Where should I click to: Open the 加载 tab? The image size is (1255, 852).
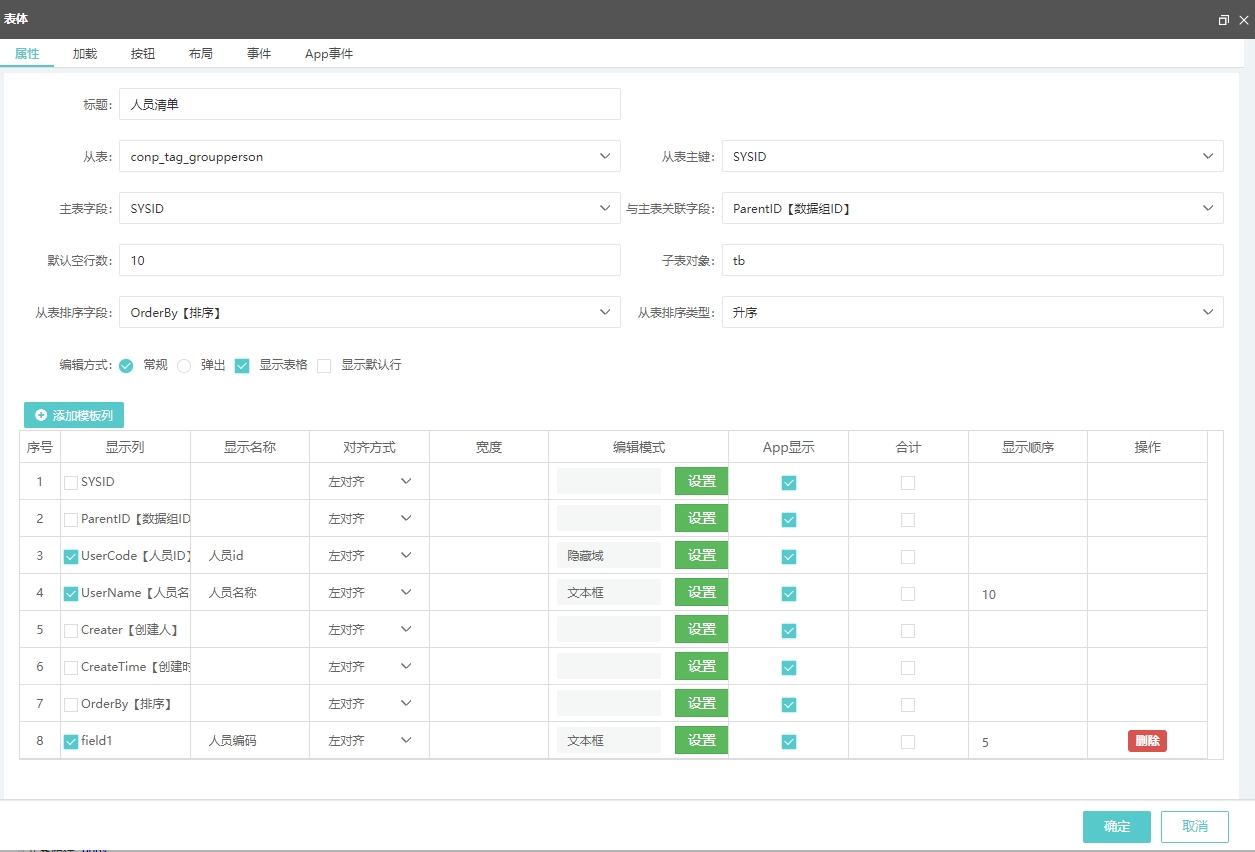(x=85, y=54)
